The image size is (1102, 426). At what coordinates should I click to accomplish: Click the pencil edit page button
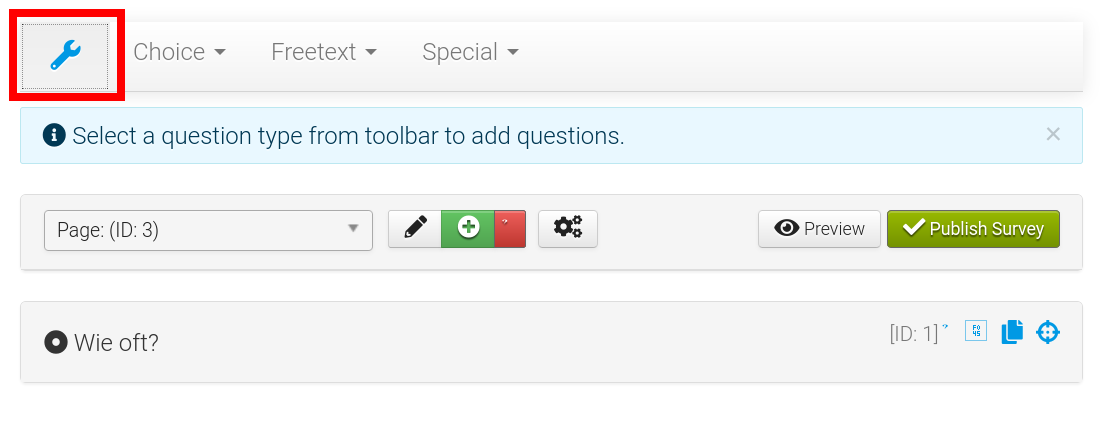(415, 229)
